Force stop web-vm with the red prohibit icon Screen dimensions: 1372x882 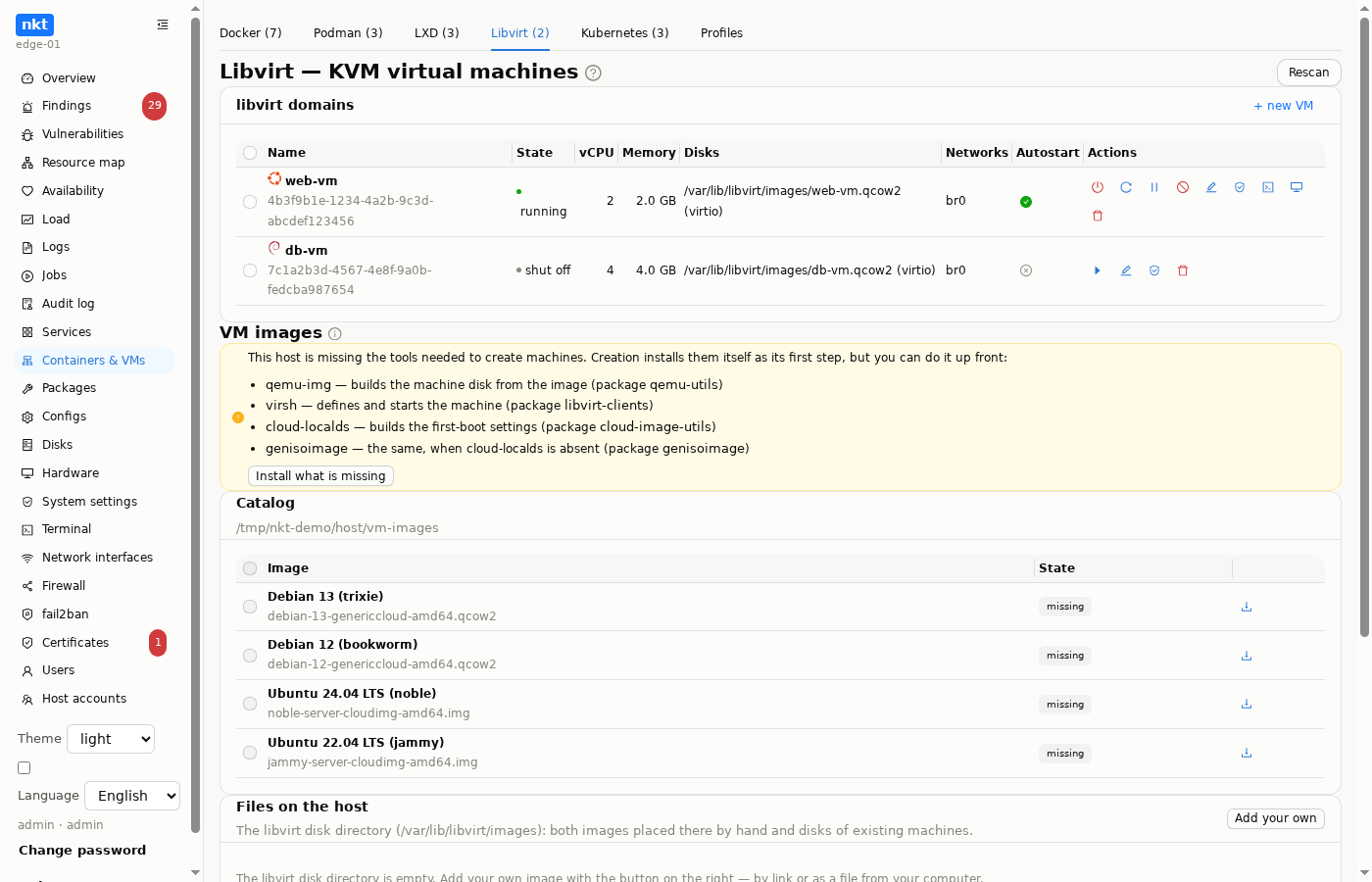[x=1183, y=187]
